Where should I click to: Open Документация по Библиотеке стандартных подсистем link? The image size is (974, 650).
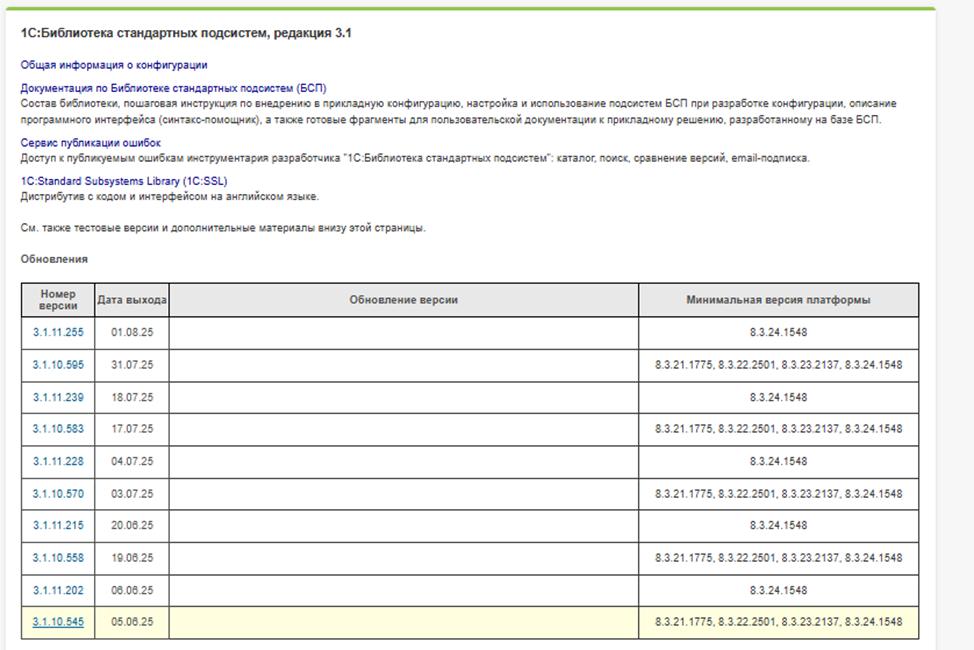point(173,88)
